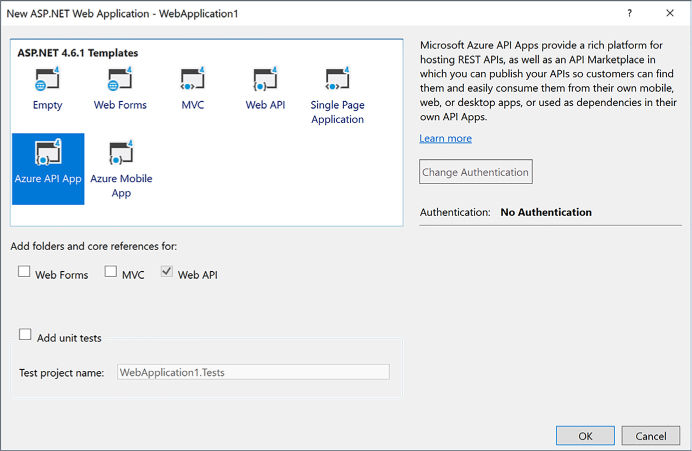Viewport: 692px width, 451px height.
Task: Click the 'No Authentication' status text
Action: click(x=546, y=212)
